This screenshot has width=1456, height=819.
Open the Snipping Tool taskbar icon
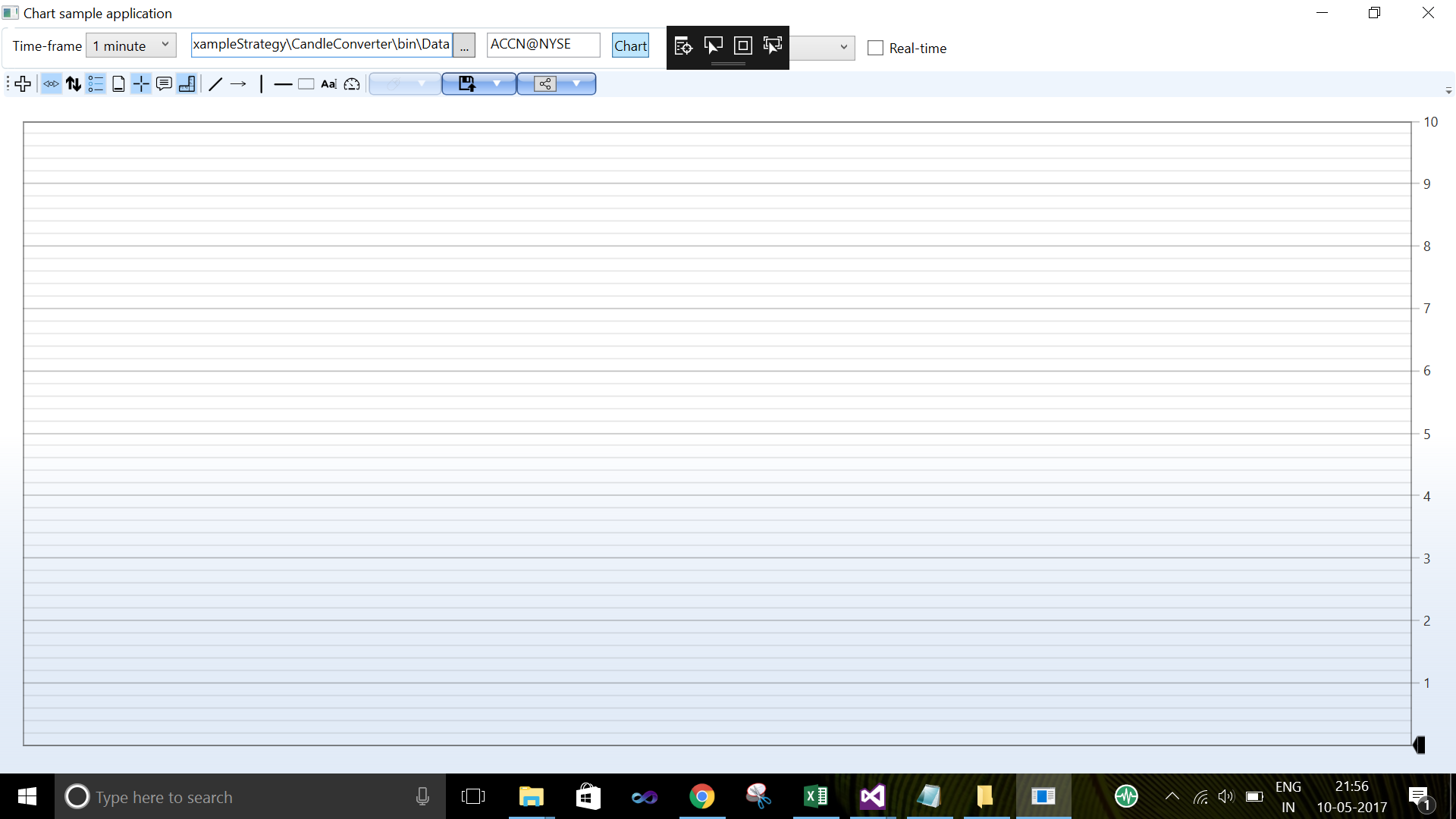(759, 796)
